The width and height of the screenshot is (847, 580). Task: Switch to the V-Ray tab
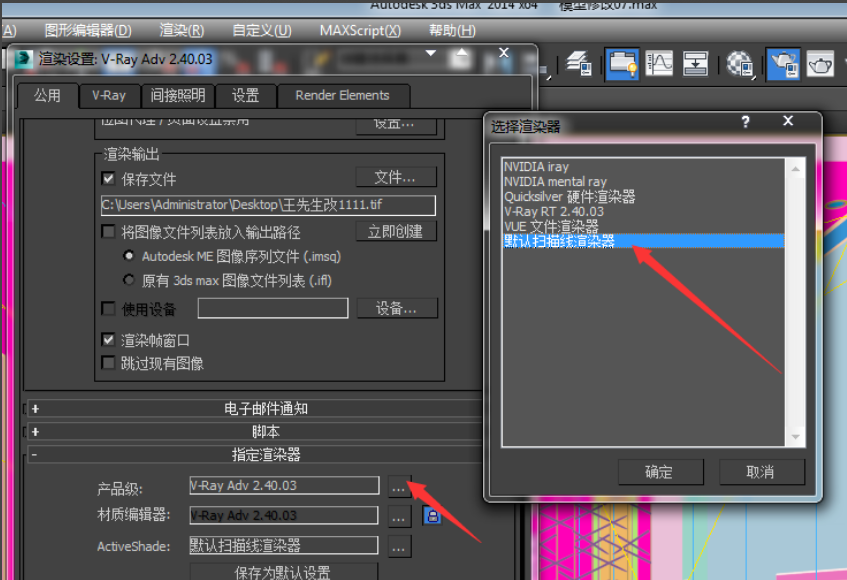tap(109, 96)
